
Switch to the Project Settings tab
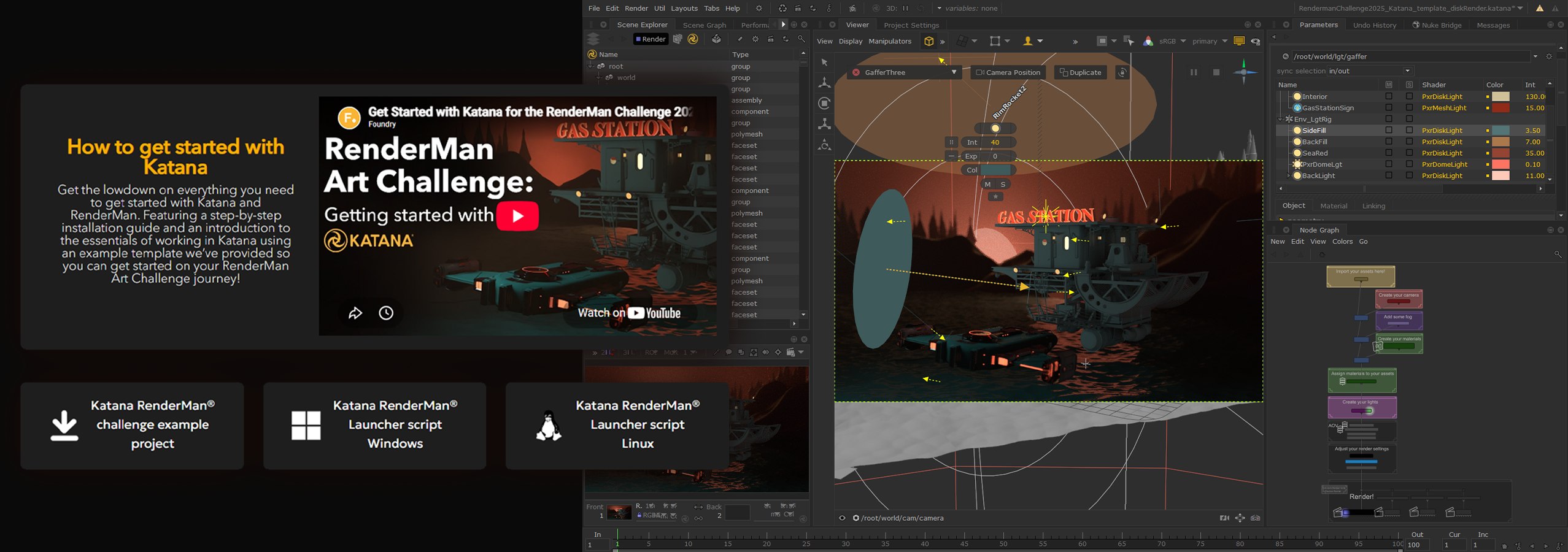point(911,25)
